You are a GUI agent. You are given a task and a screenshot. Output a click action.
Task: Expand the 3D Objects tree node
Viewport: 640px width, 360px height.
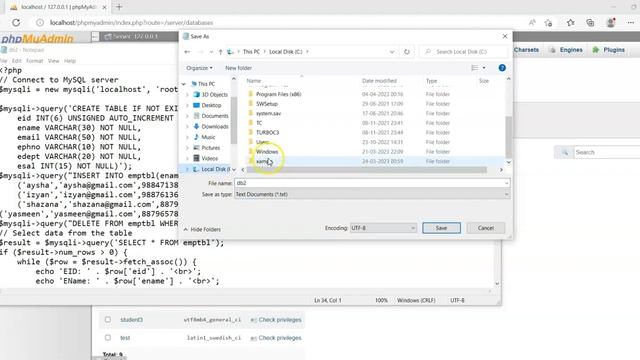(x=187, y=95)
